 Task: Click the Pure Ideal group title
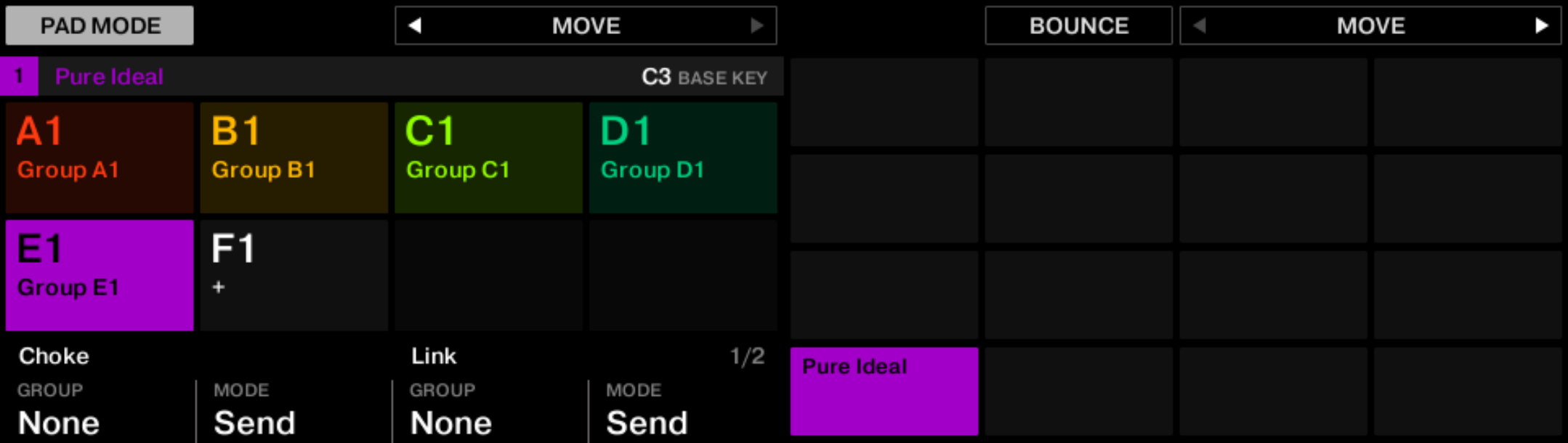pyautogui.click(x=109, y=76)
